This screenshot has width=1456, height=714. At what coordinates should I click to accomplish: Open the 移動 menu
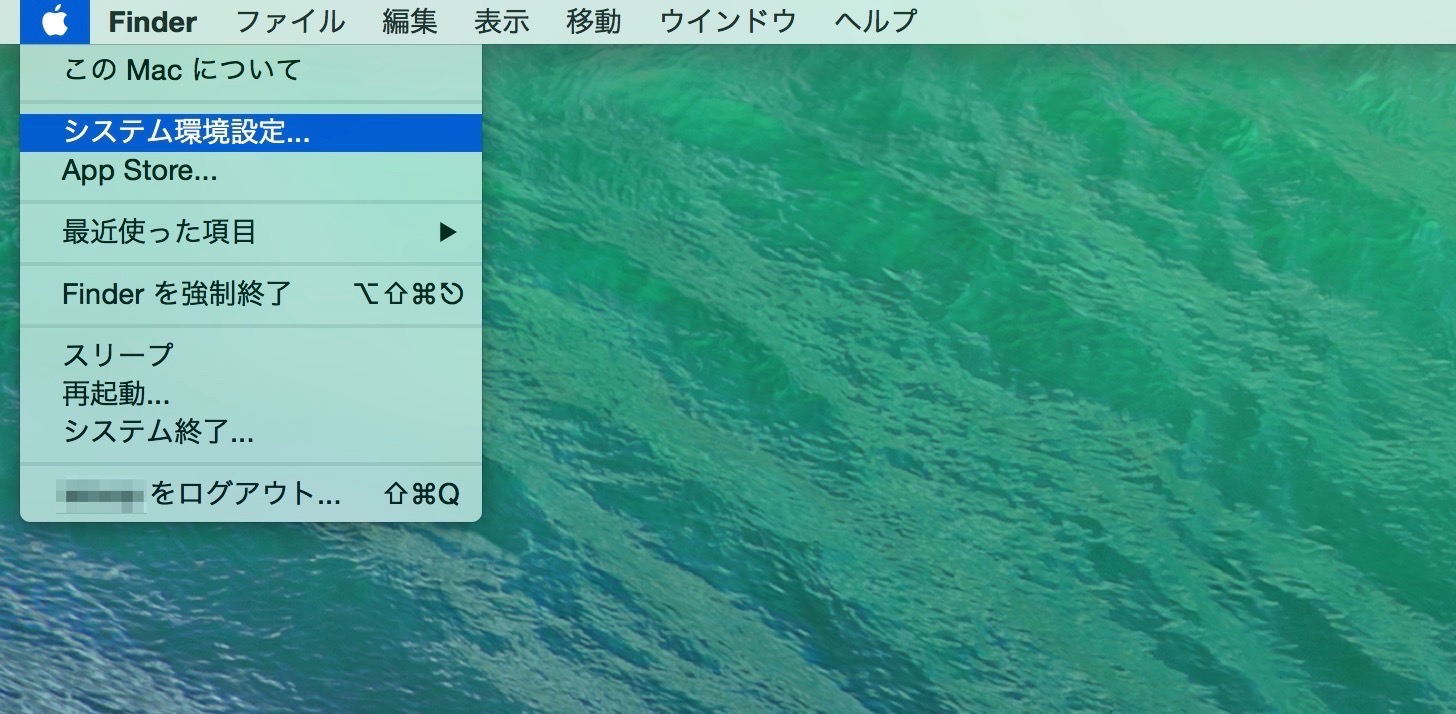click(x=594, y=21)
